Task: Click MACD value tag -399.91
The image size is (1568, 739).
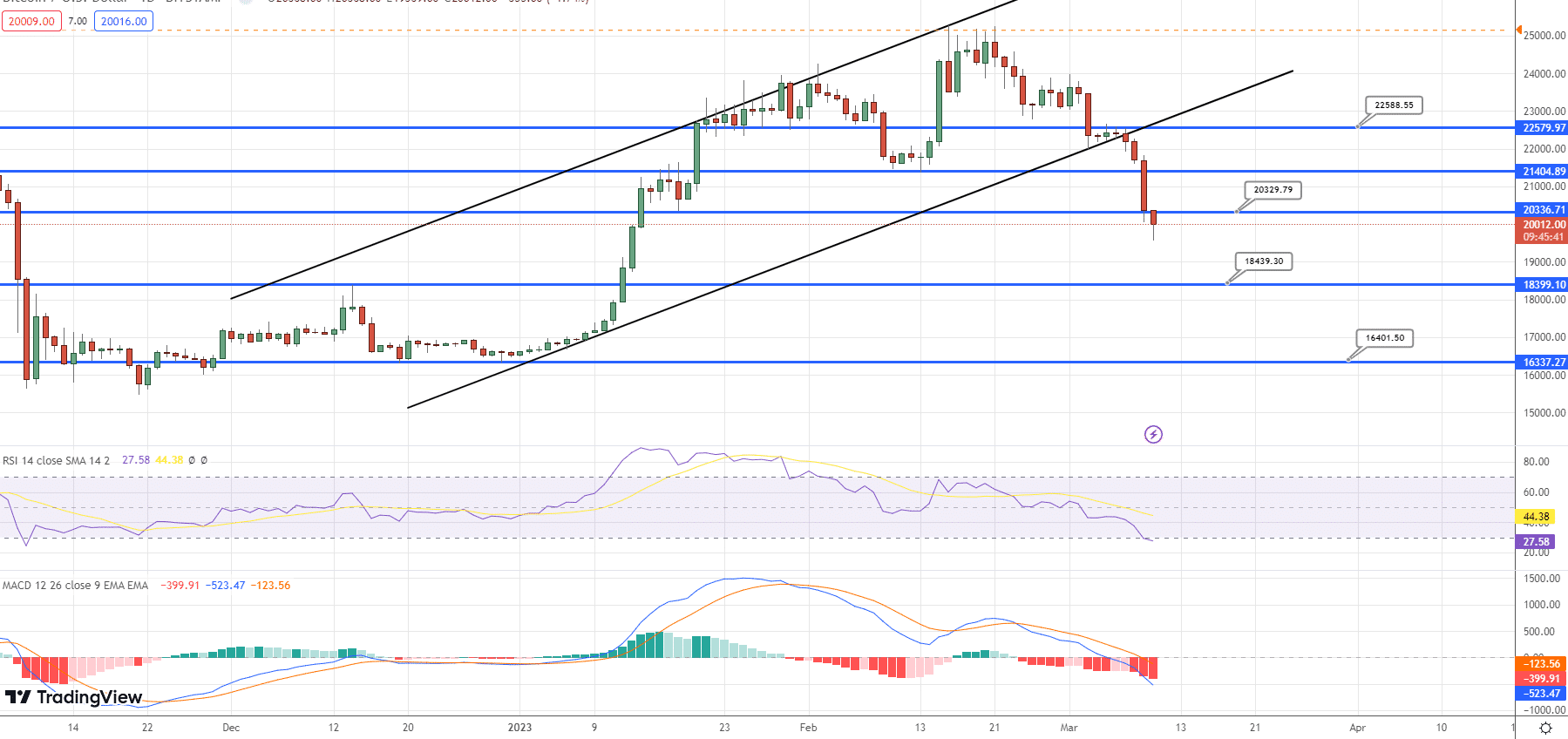Action: [1541, 679]
